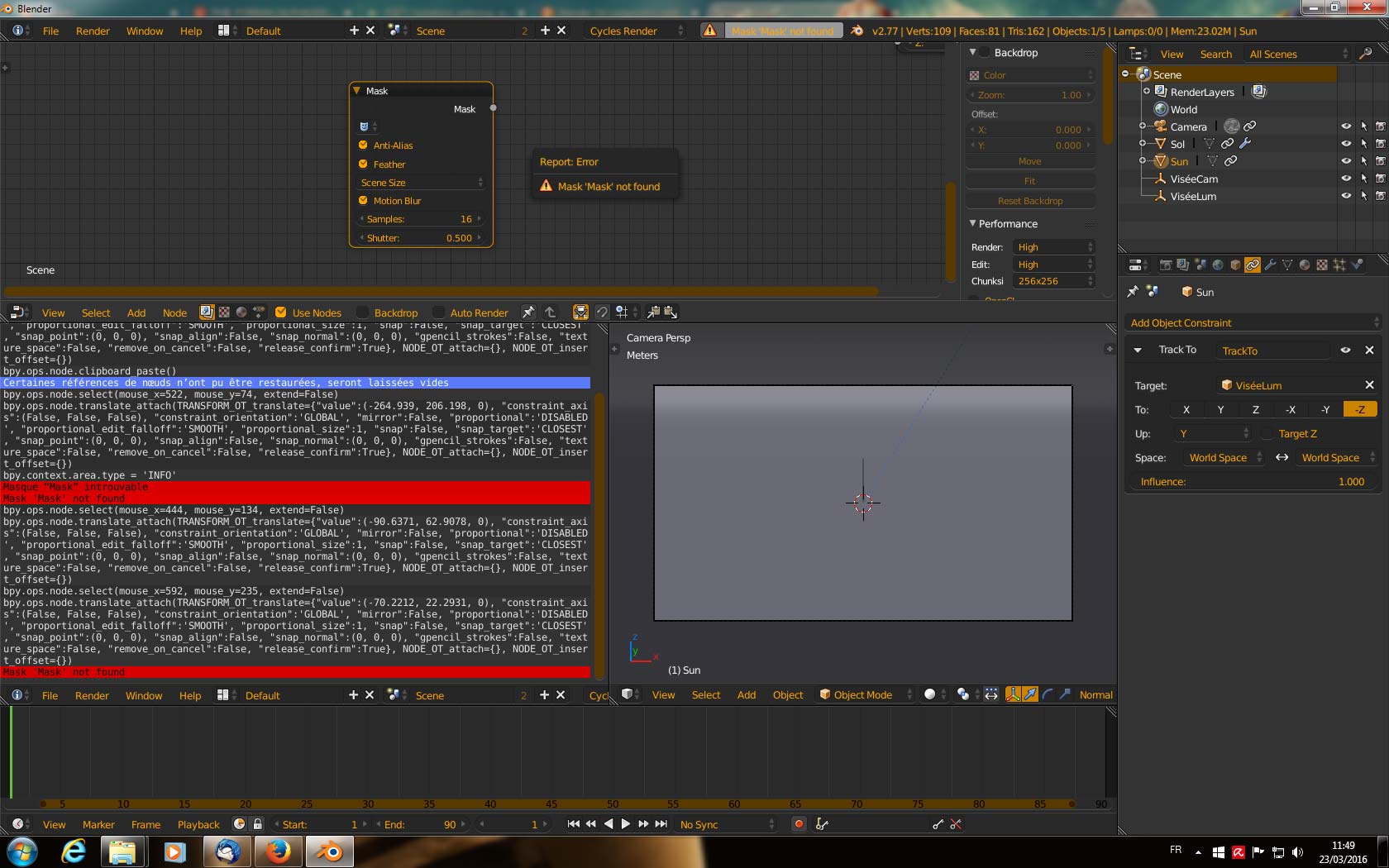1389x868 pixels.
Task: Open Render properties tab camera icon
Action: pyautogui.click(x=1166, y=265)
